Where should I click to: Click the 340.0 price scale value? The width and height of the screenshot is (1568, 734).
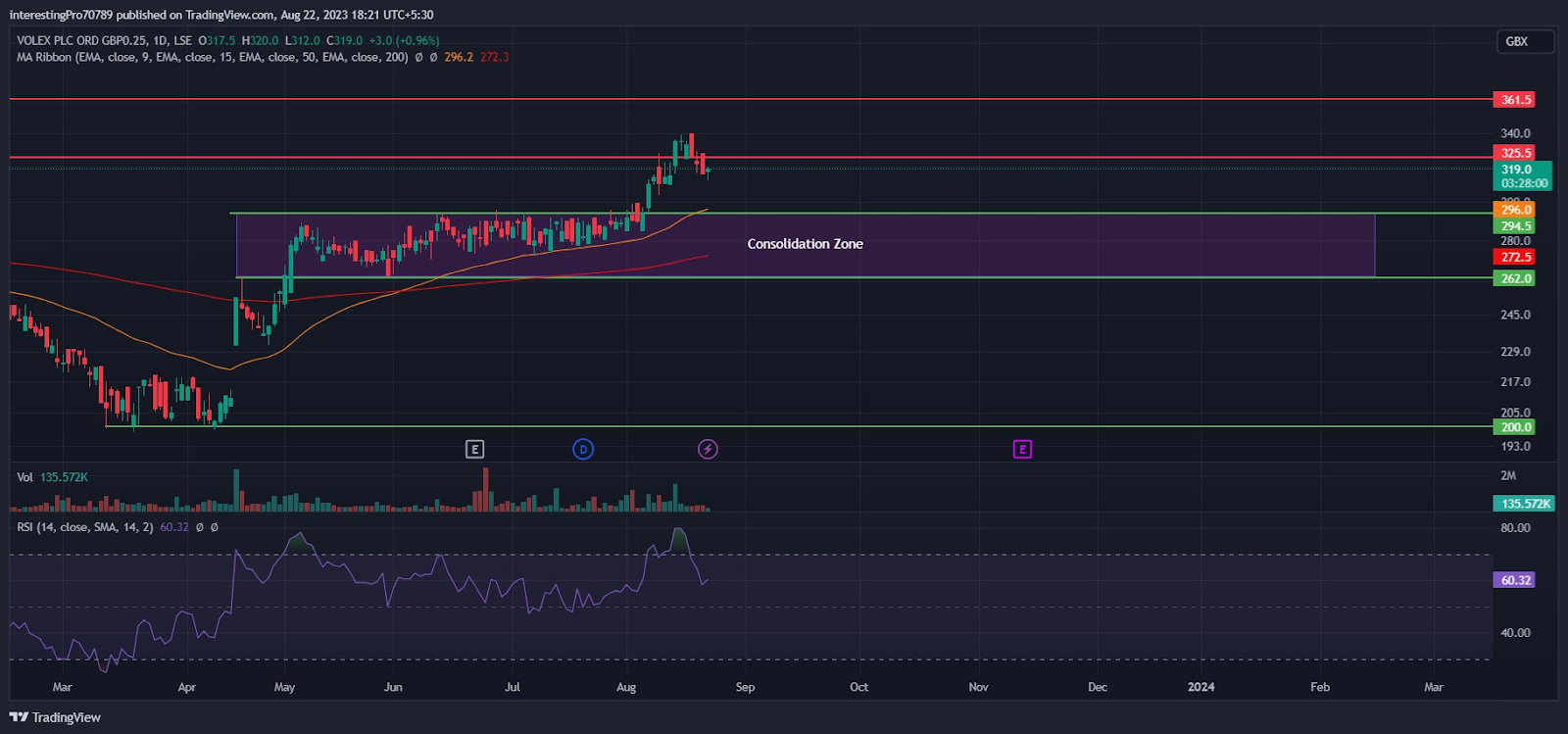[x=1515, y=133]
